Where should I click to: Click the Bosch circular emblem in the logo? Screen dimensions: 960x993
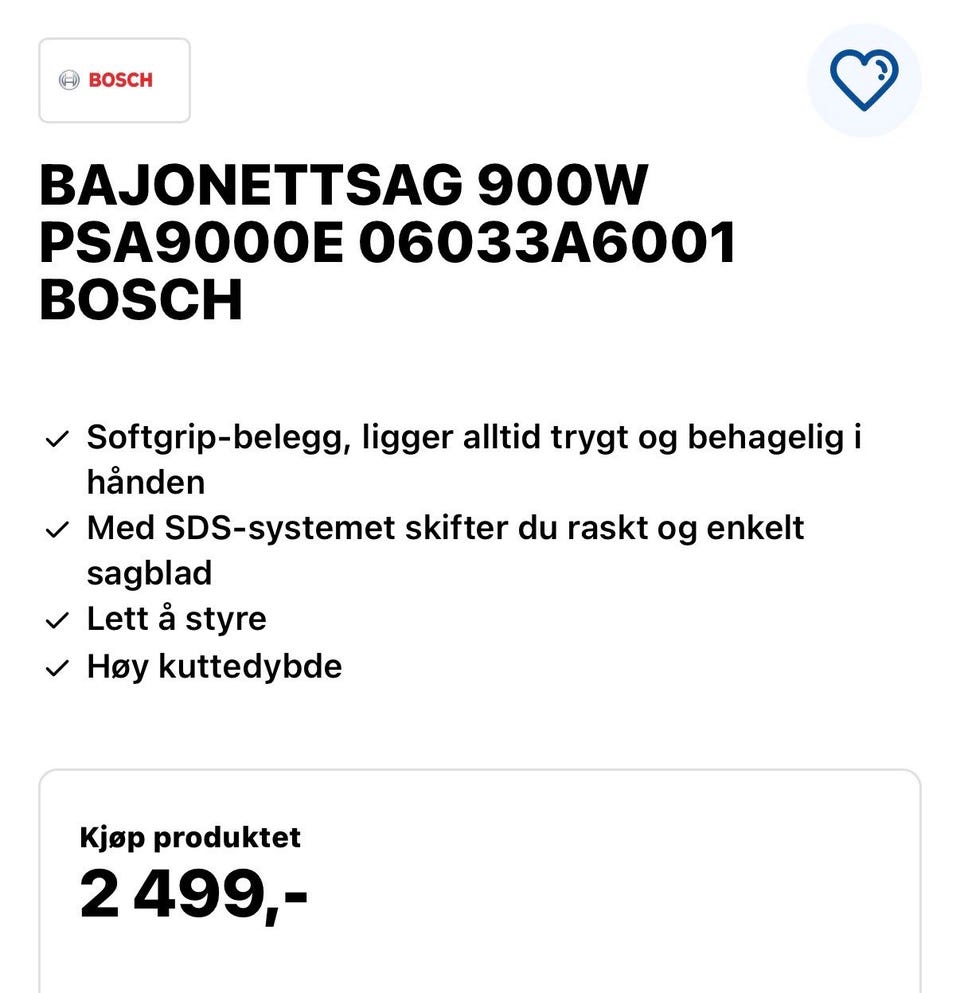coord(69,80)
